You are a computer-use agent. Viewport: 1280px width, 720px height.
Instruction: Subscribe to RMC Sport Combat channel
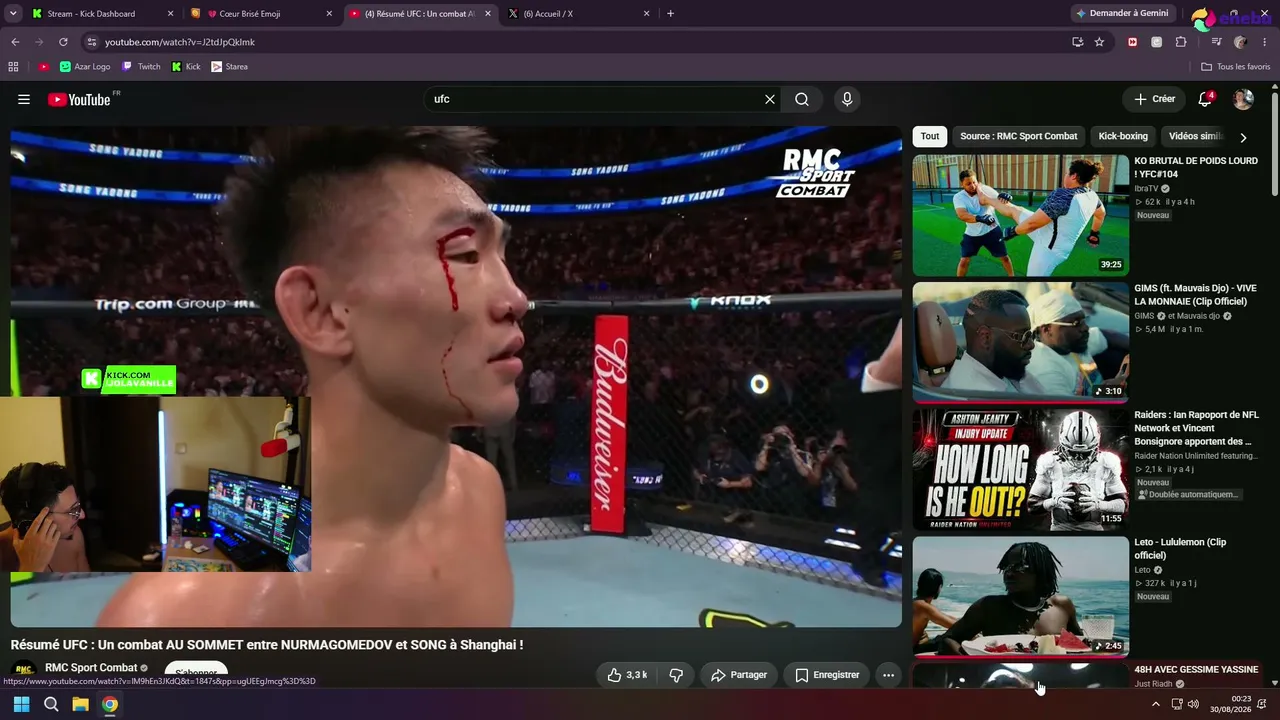tap(196, 673)
